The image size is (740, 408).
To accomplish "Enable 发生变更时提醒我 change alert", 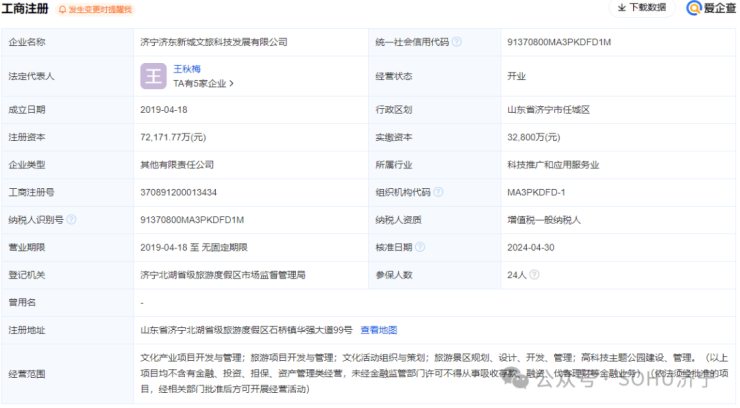I will tap(94, 9).
